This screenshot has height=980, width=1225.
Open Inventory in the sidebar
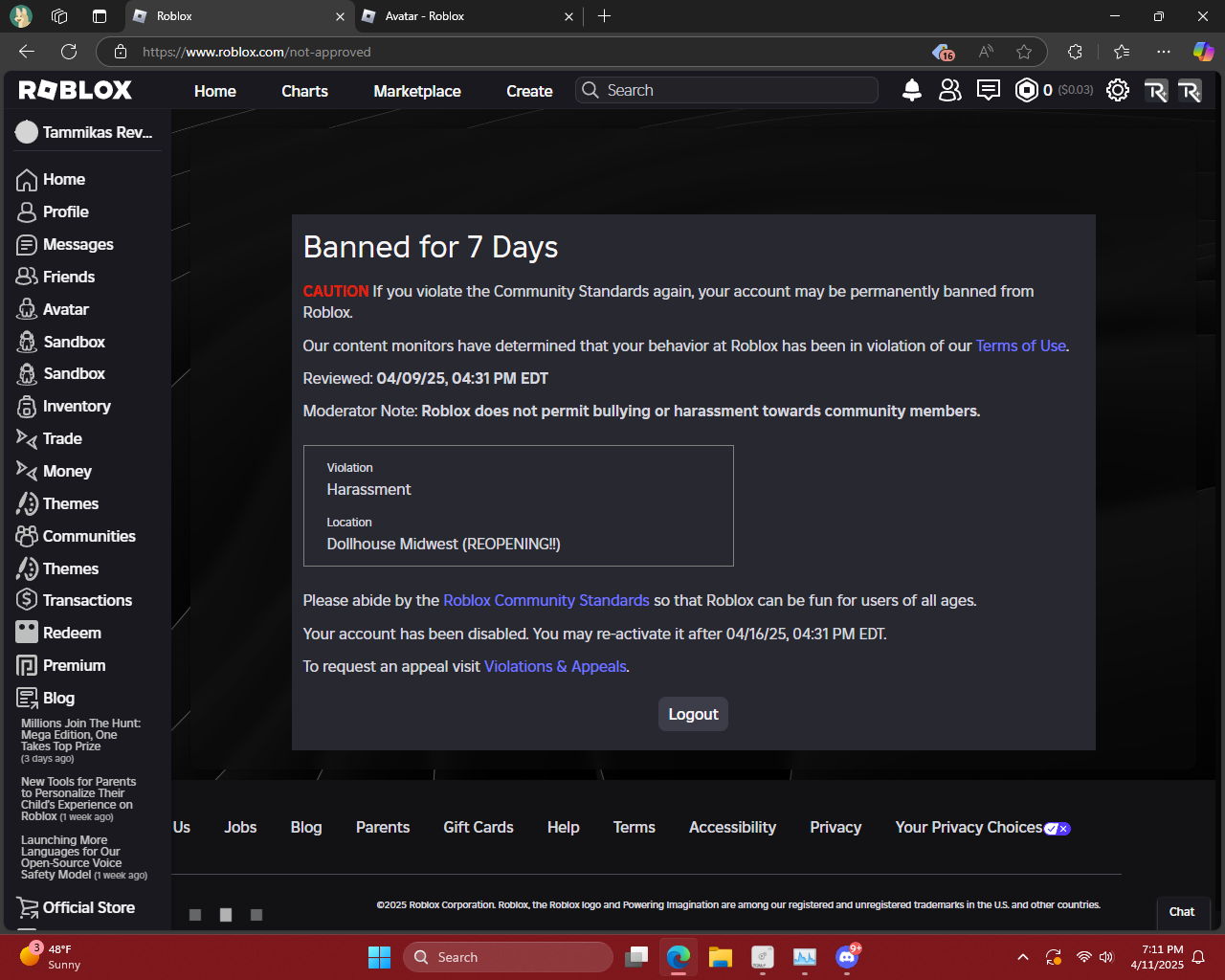point(63,407)
